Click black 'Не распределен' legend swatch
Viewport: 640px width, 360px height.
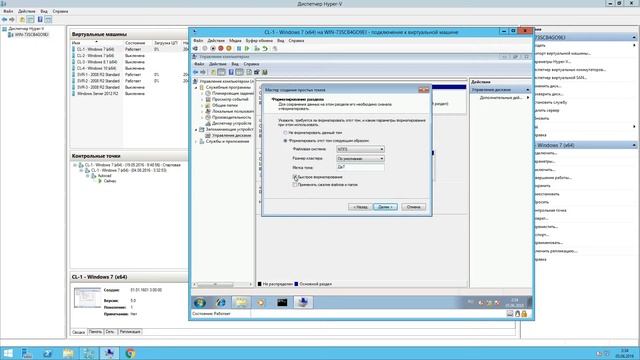pos(260,284)
